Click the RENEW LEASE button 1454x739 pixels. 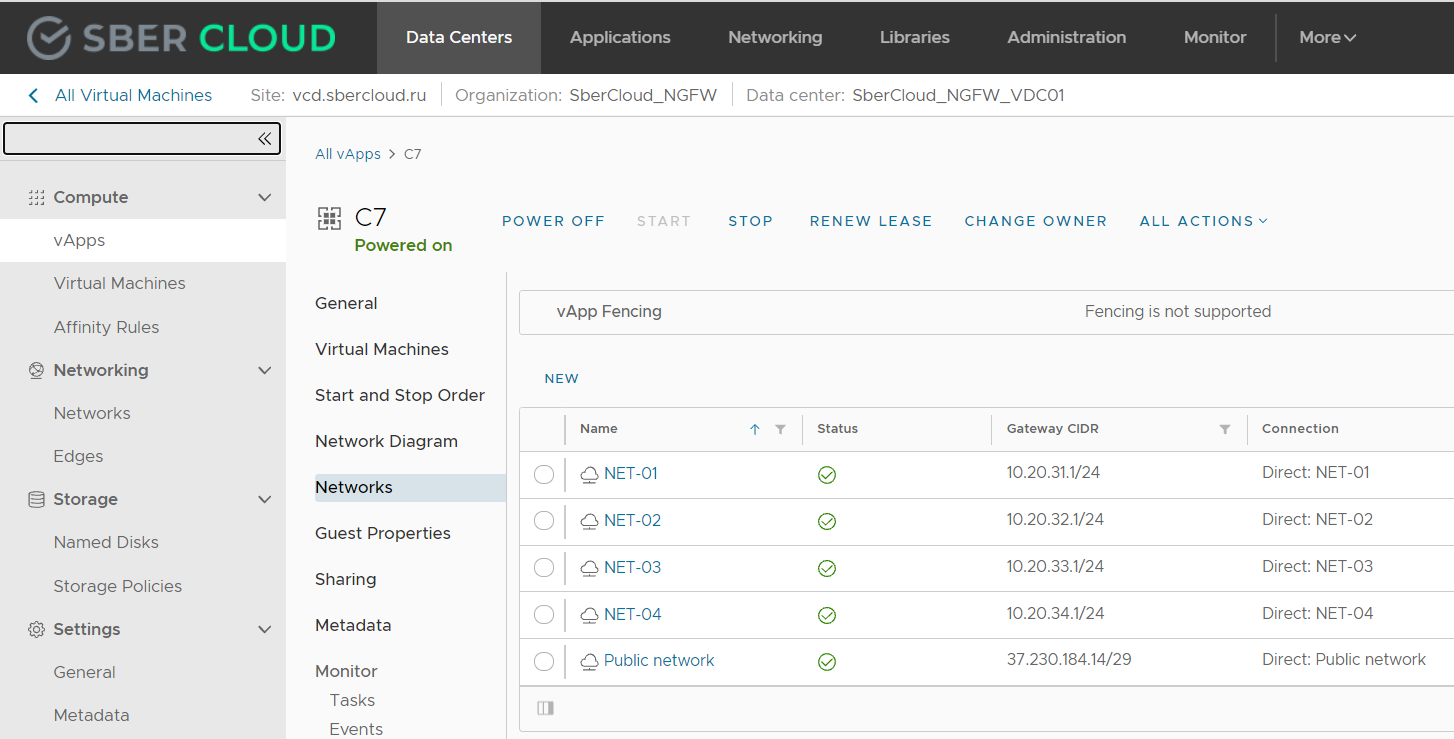click(x=871, y=221)
